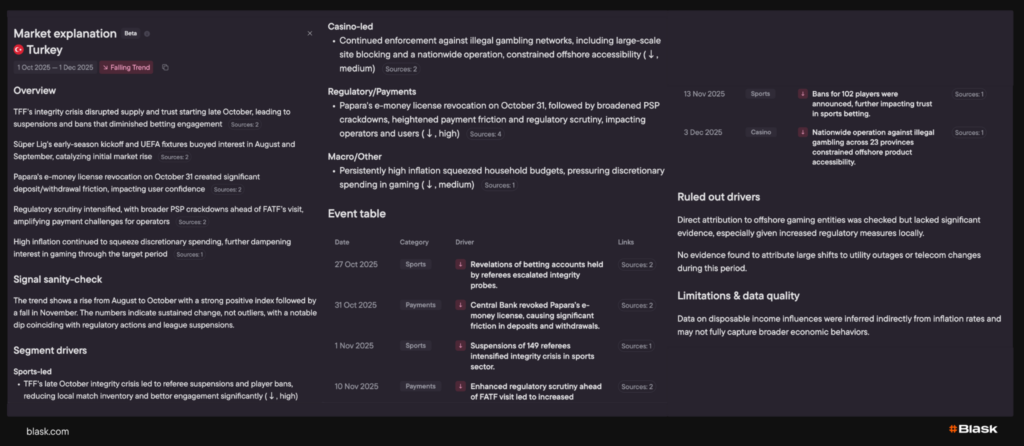This screenshot has height=446, width=1024.
Task: Click down-arrow icon on 13 Nov 2025 event
Action: (802, 94)
